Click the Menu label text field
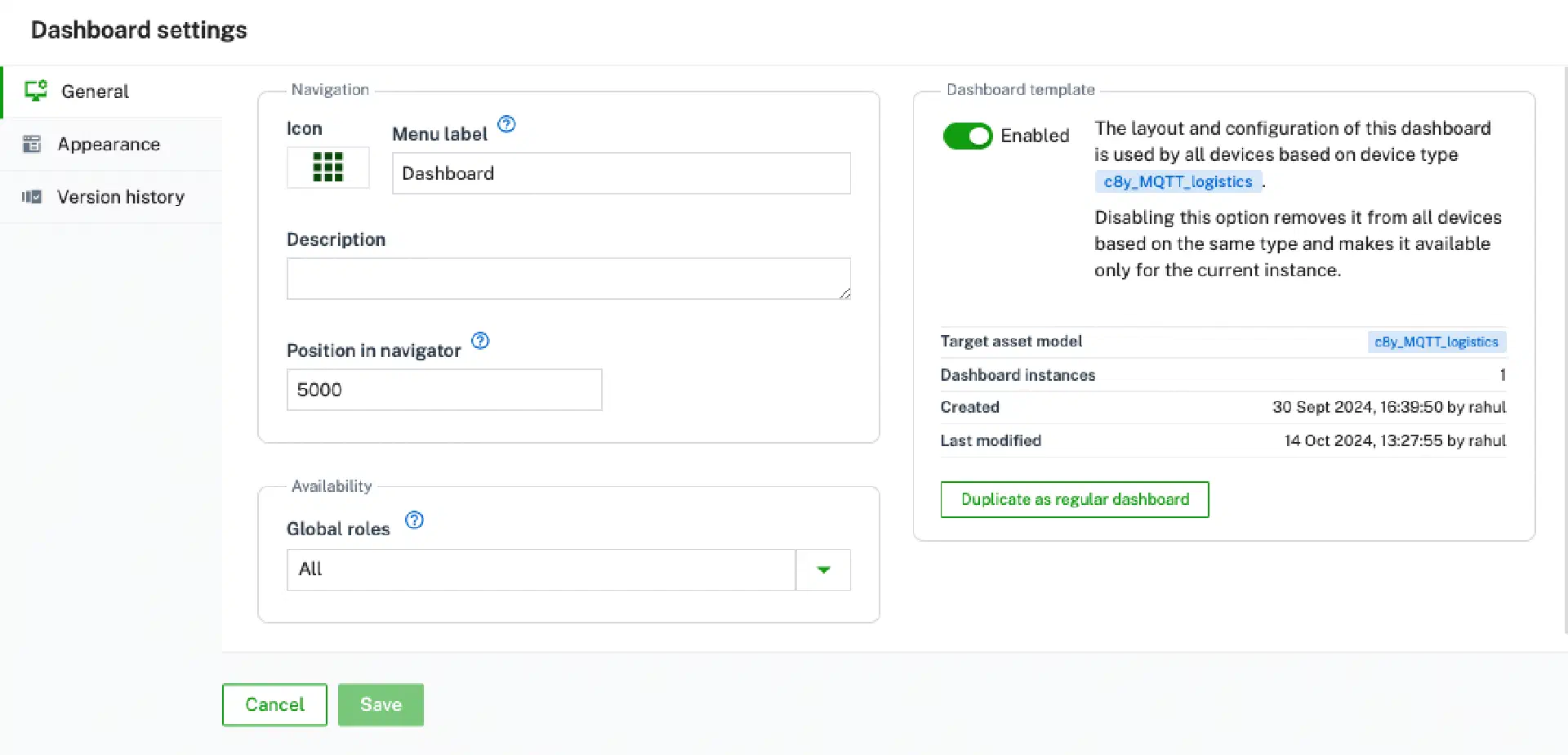 (621, 173)
